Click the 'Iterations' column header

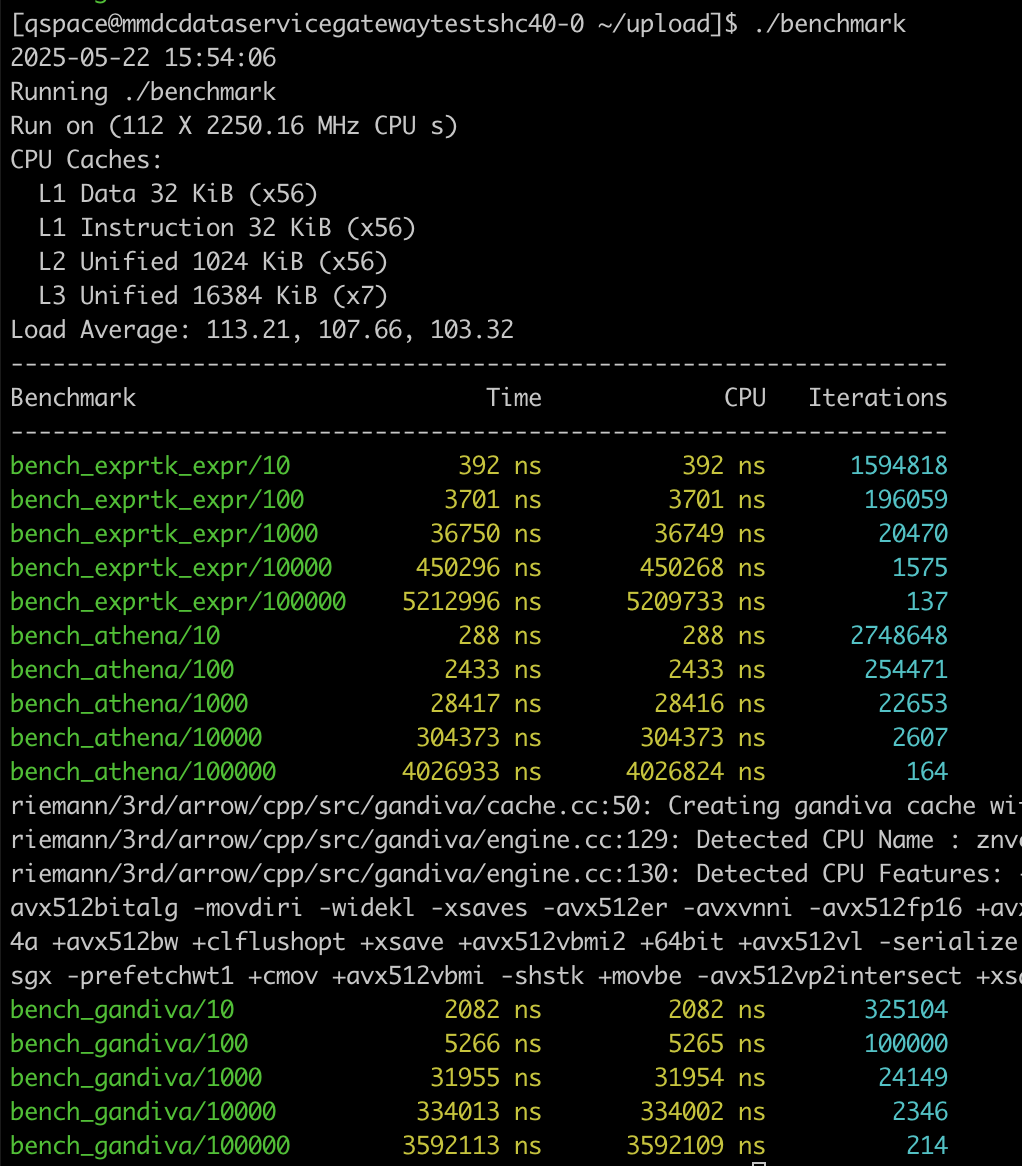click(x=878, y=398)
